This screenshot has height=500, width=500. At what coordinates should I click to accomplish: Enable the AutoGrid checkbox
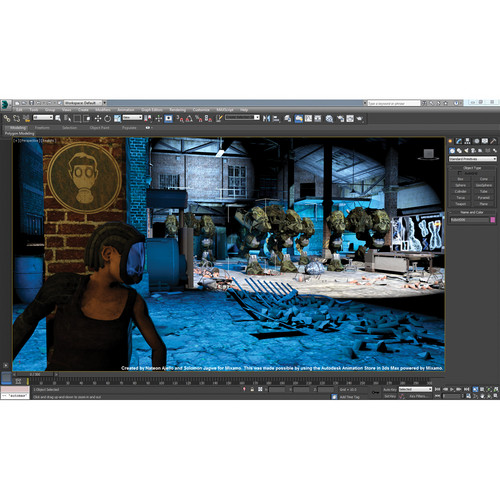click(460, 173)
